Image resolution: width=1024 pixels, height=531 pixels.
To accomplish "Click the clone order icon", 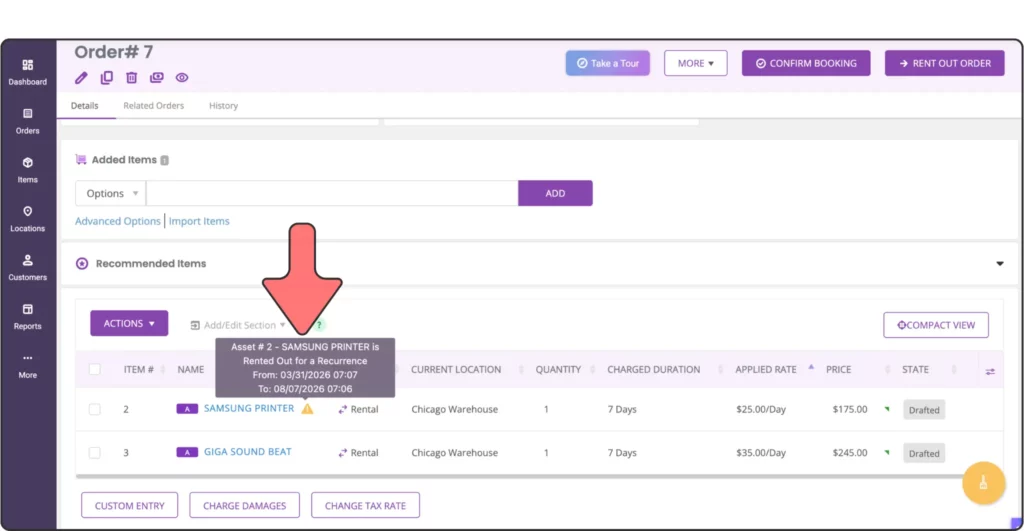I will pos(106,78).
